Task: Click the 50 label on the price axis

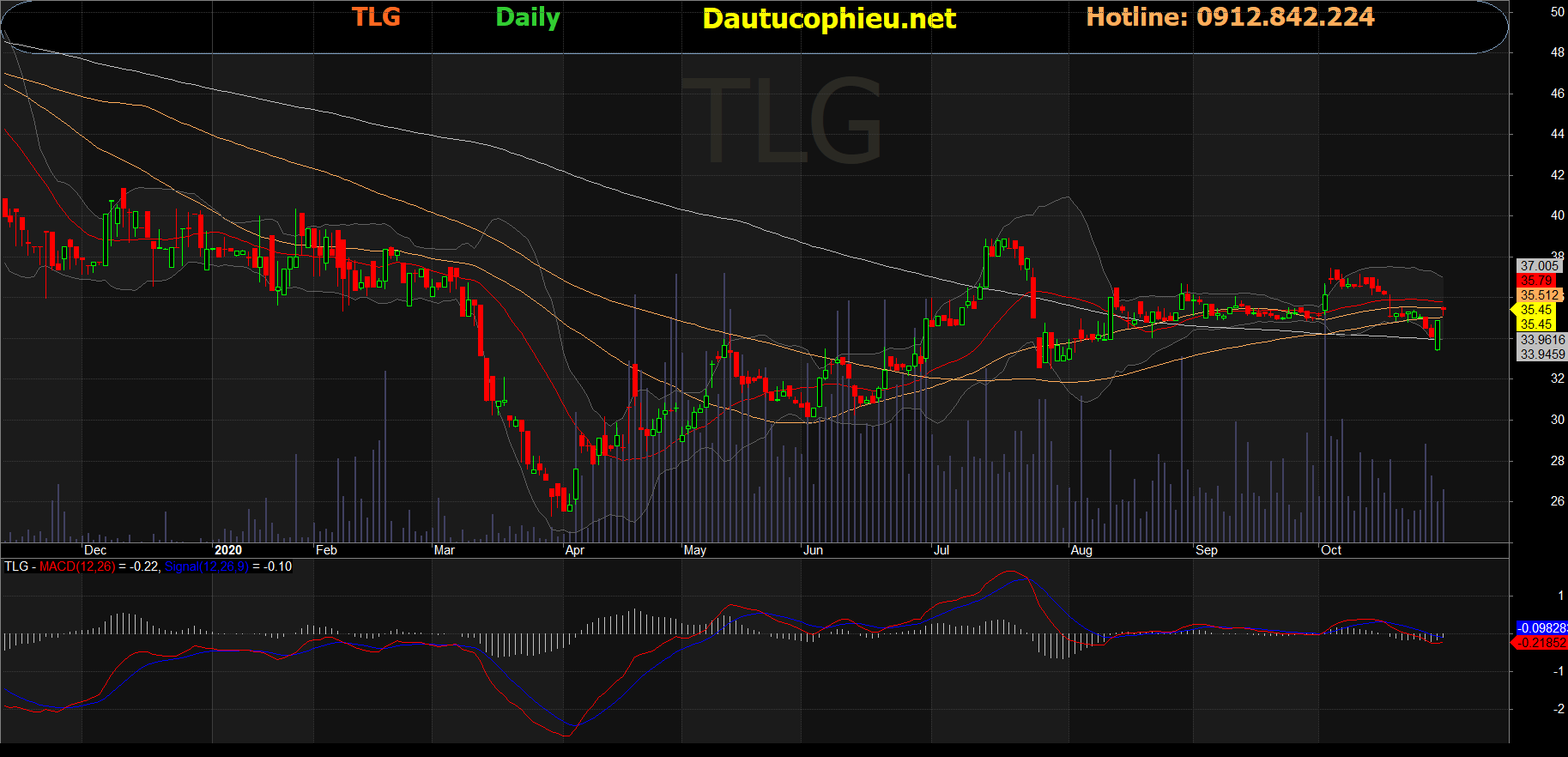Action: 1557,12
